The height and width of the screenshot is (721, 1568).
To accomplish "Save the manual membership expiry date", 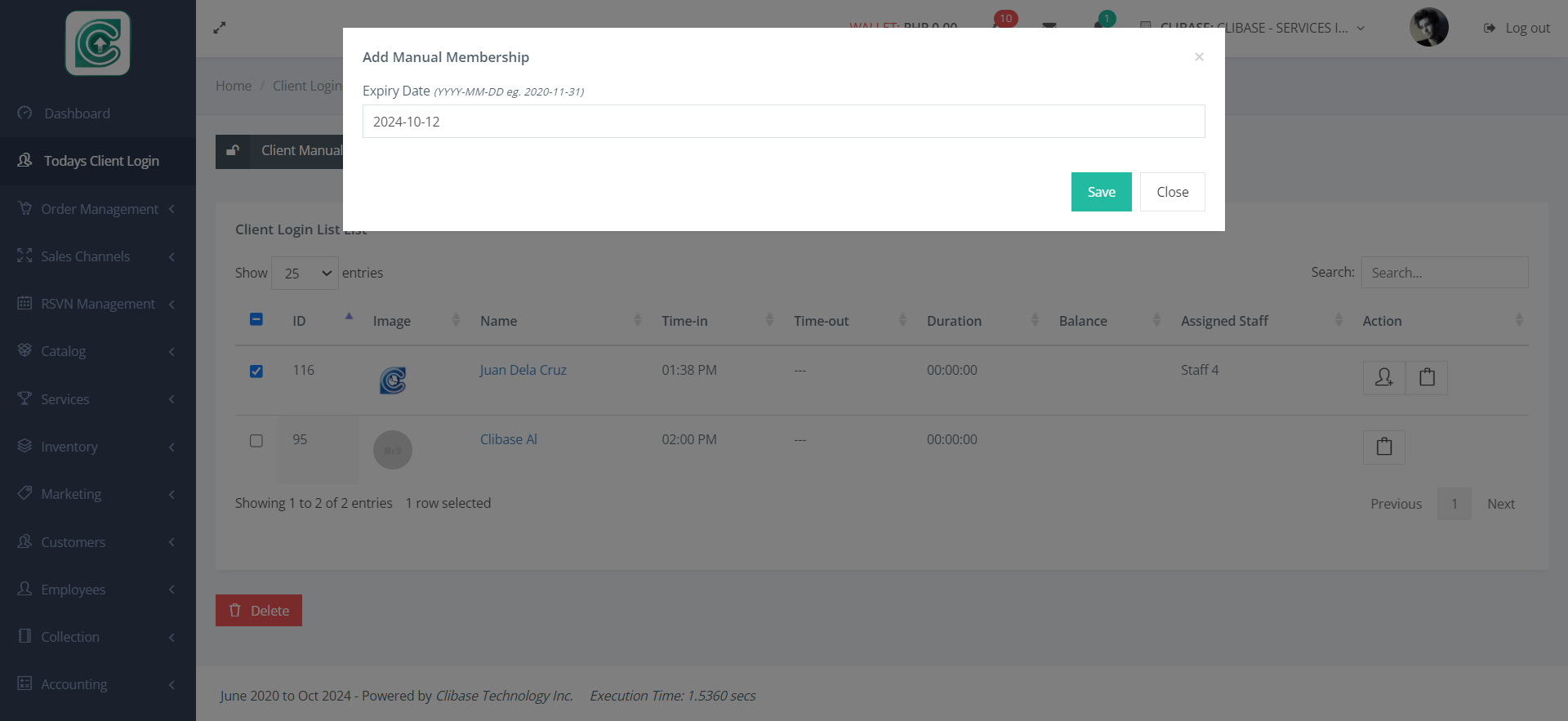I will [1101, 192].
